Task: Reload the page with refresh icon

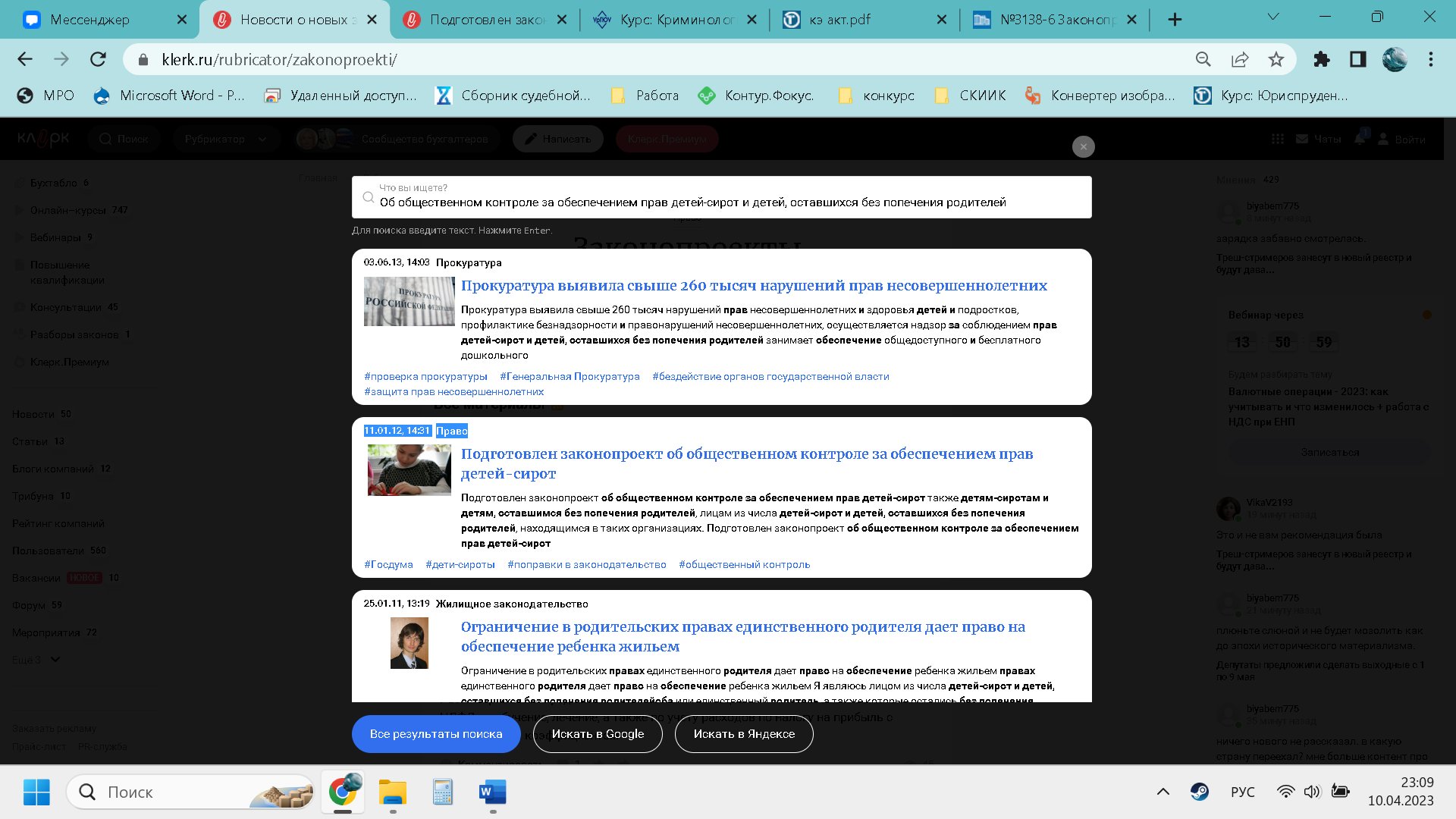Action: (98, 59)
